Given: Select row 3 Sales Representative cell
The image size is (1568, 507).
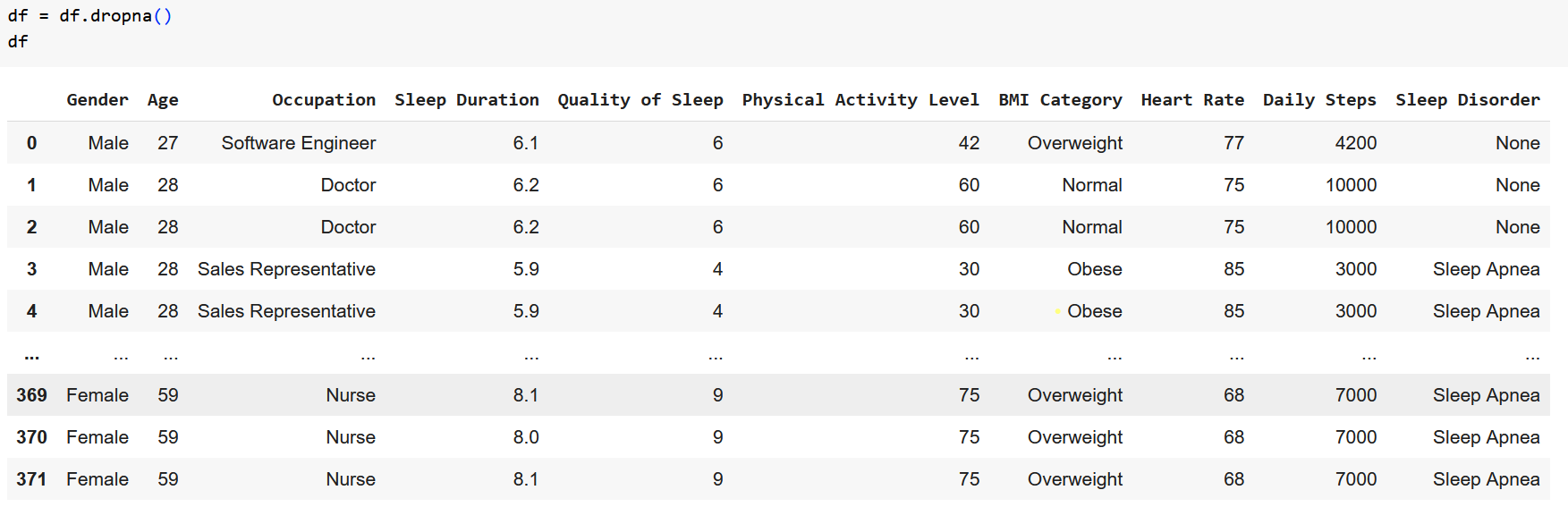Looking at the screenshot, I should pyautogui.click(x=286, y=269).
